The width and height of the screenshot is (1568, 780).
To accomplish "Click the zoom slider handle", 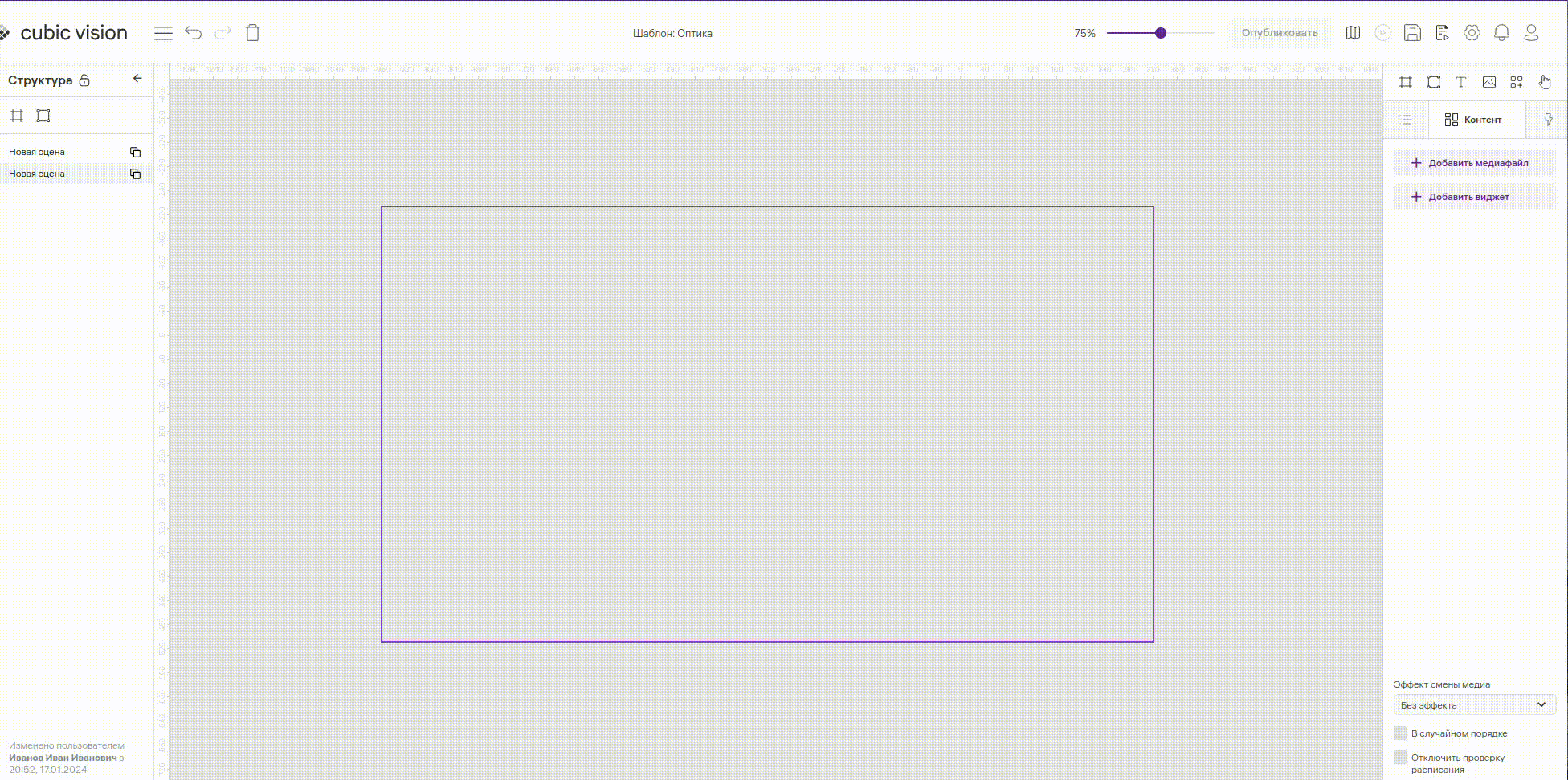I will [1160, 33].
